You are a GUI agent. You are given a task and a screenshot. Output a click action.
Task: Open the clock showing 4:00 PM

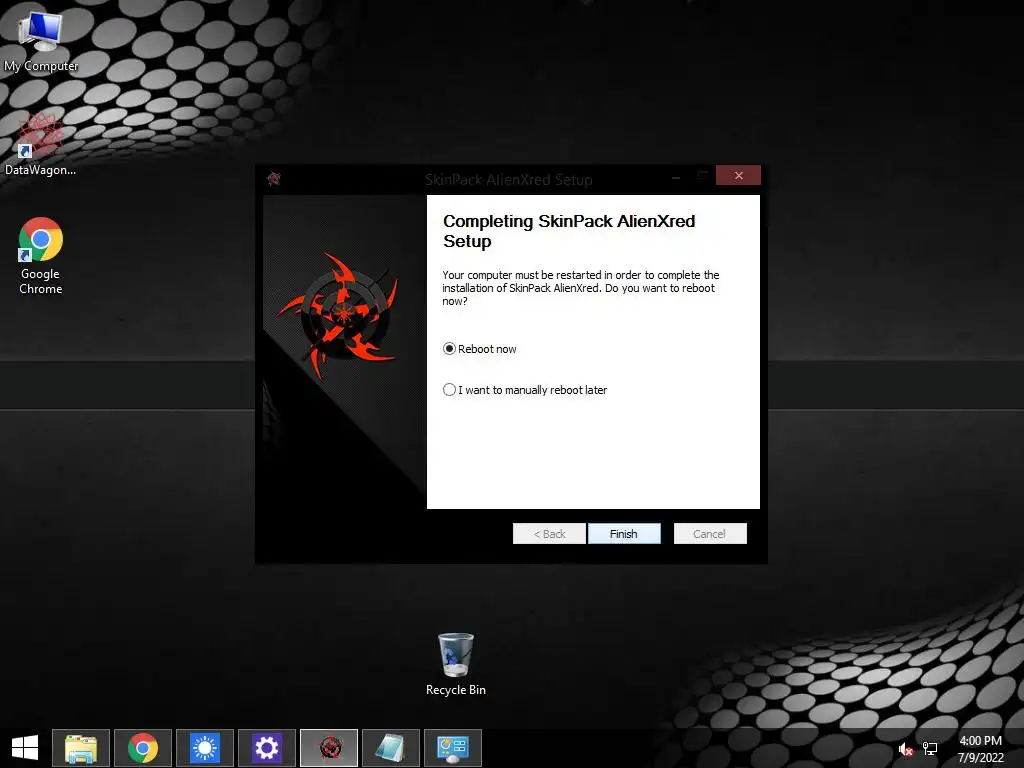[x=980, y=749]
